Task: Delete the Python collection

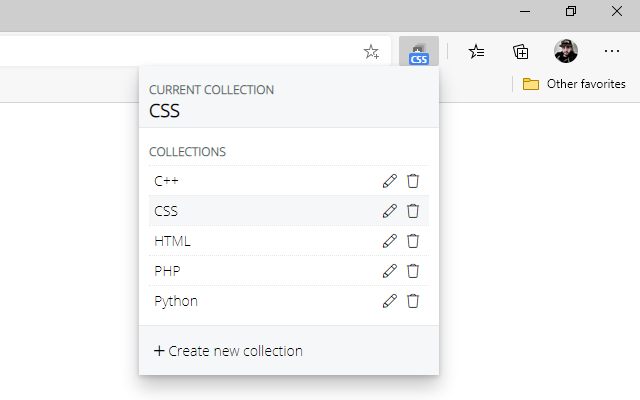Action: (x=413, y=301)
